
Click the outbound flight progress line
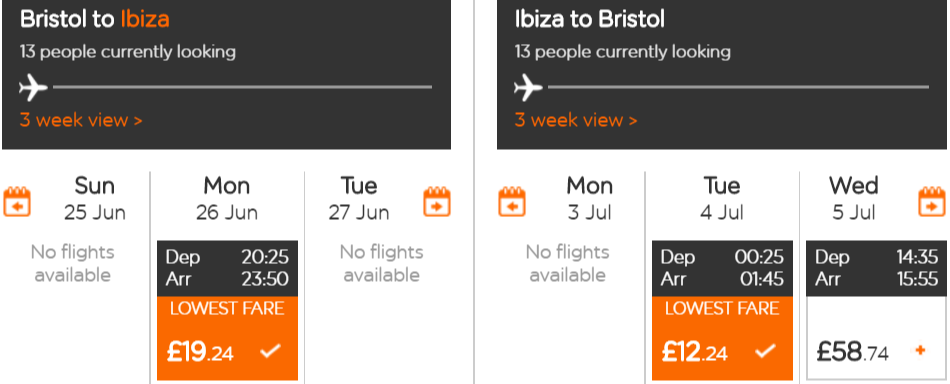[x=242, y=87]
